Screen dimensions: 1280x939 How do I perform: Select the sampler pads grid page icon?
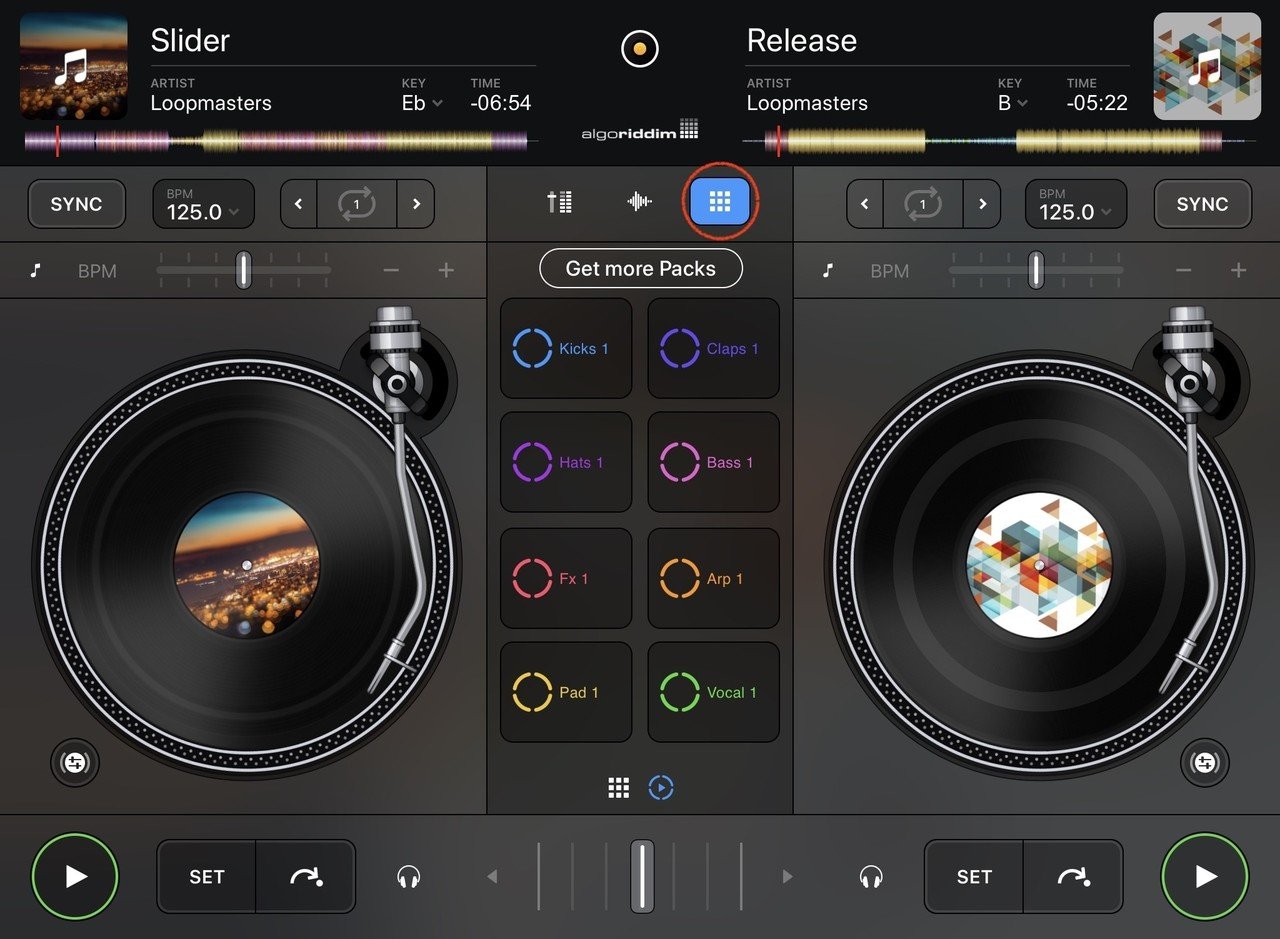tap(619, 788)
